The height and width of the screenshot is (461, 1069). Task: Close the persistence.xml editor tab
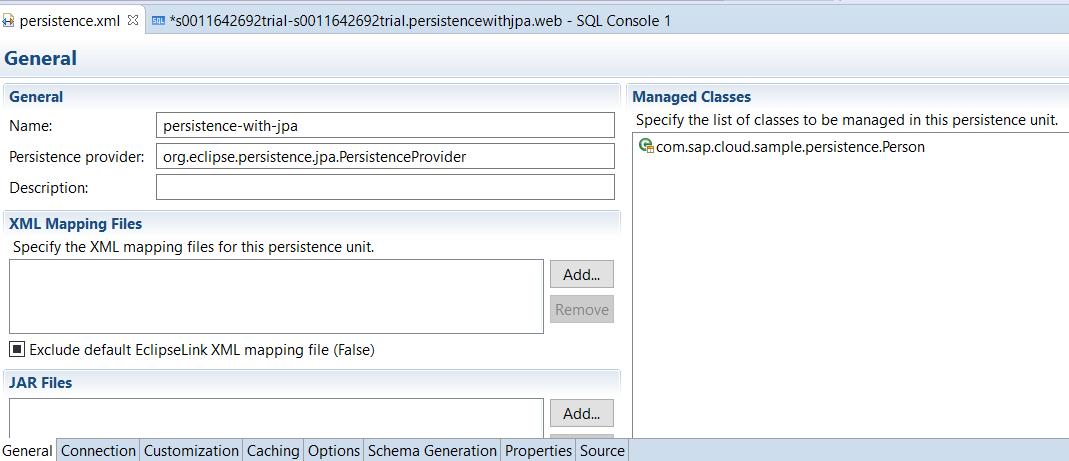133,20
